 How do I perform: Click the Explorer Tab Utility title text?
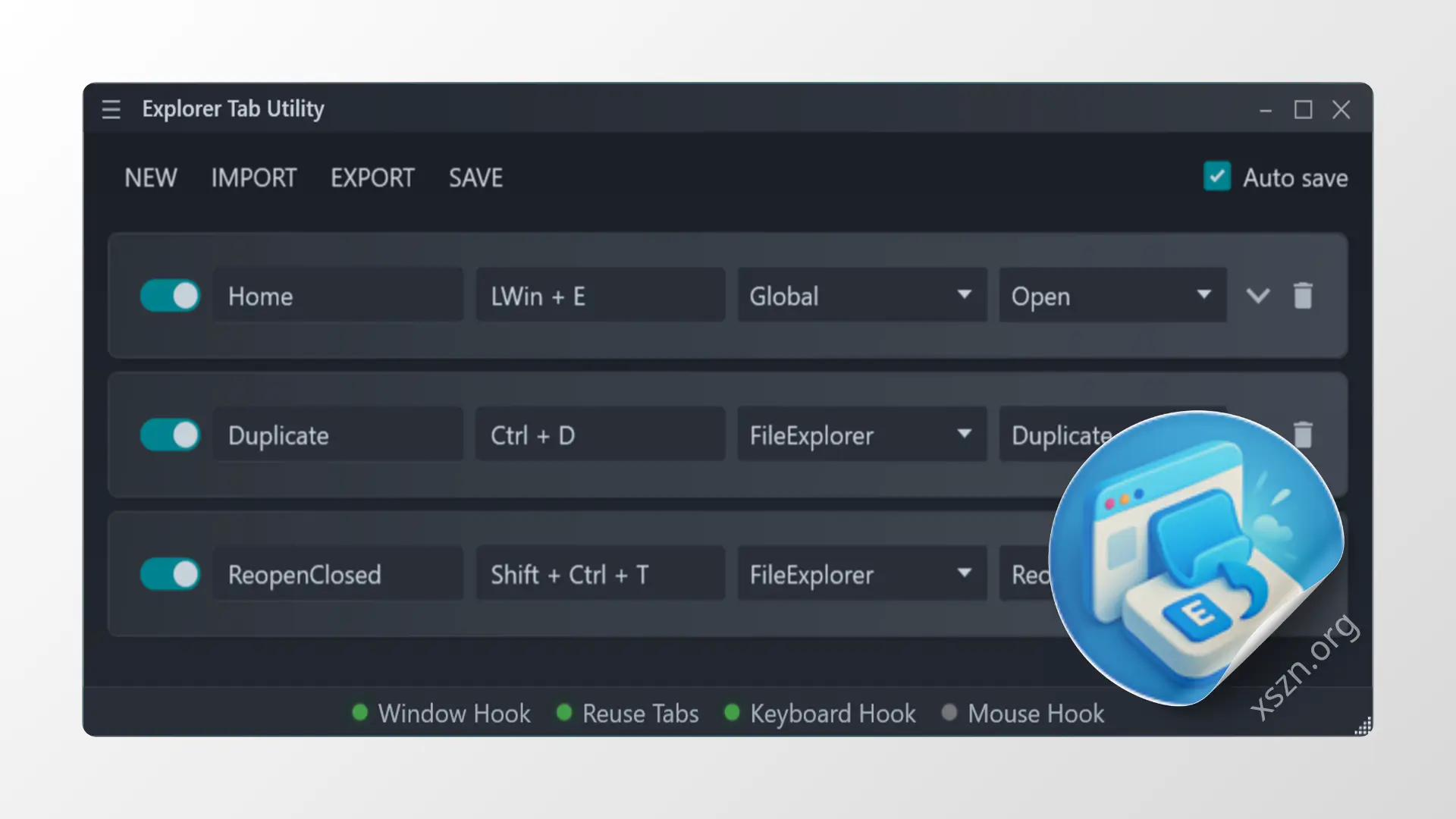point(233,109)
